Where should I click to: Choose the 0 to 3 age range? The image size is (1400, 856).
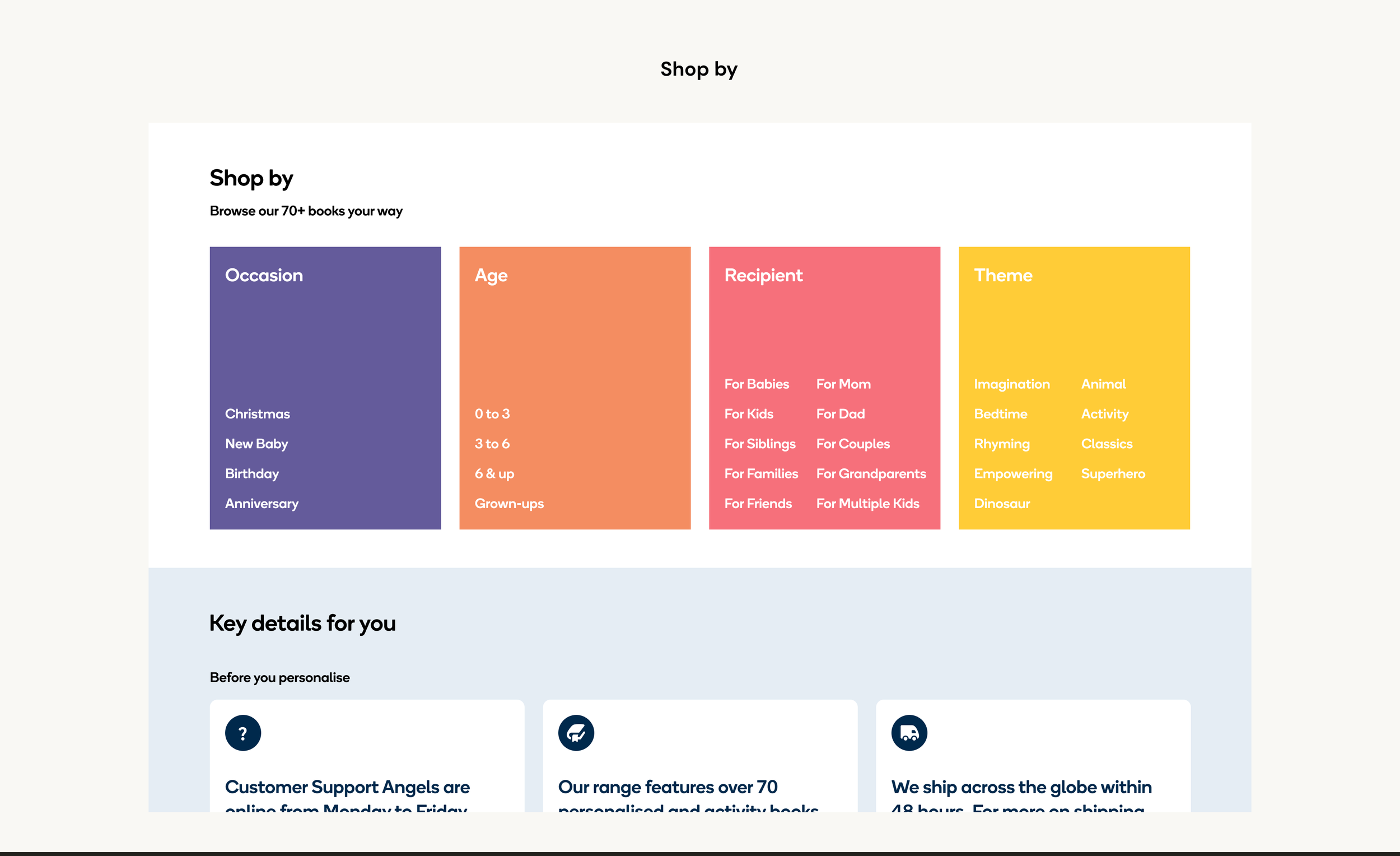[492, 414]
